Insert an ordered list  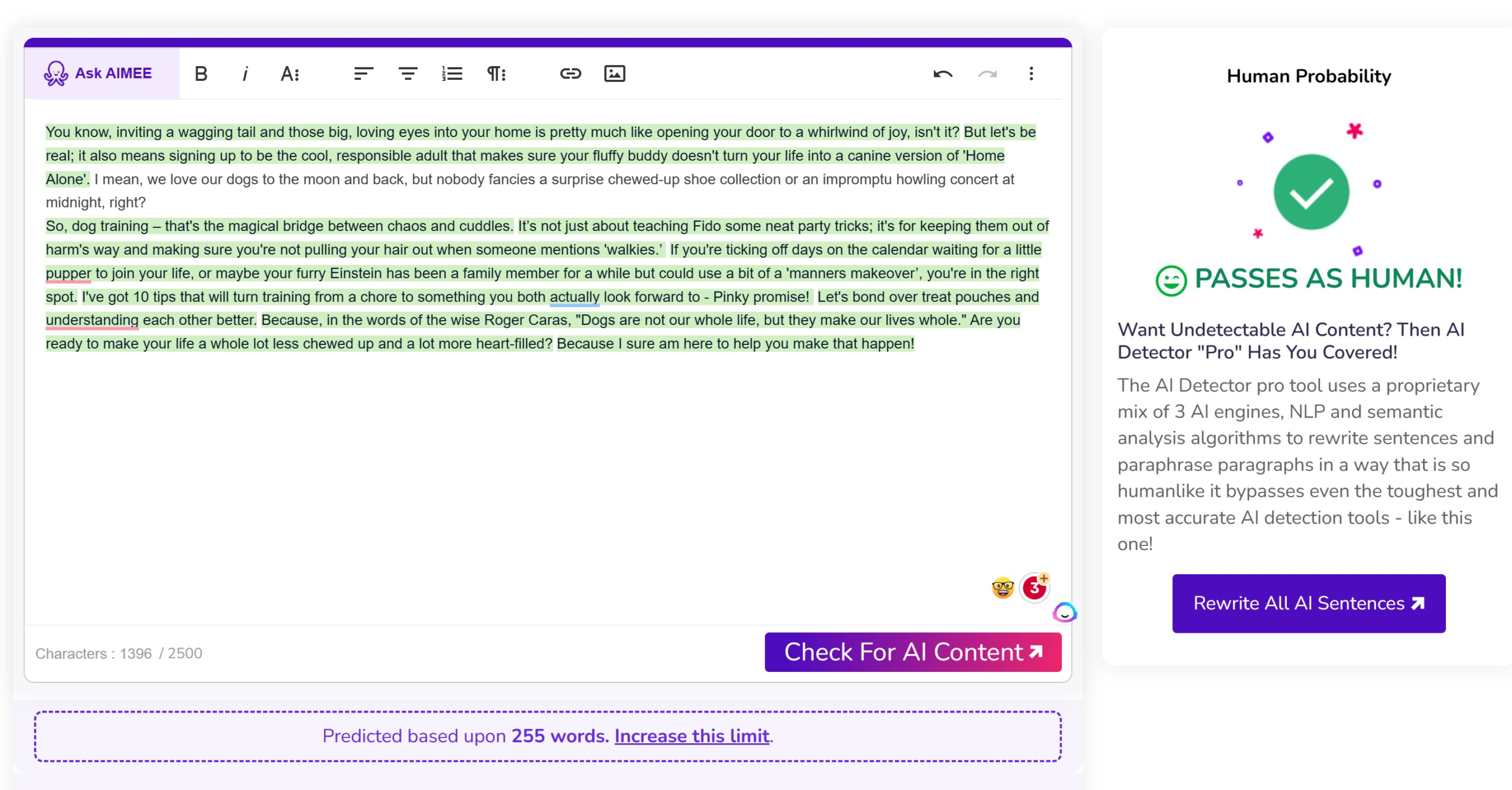tap(452, 74)
